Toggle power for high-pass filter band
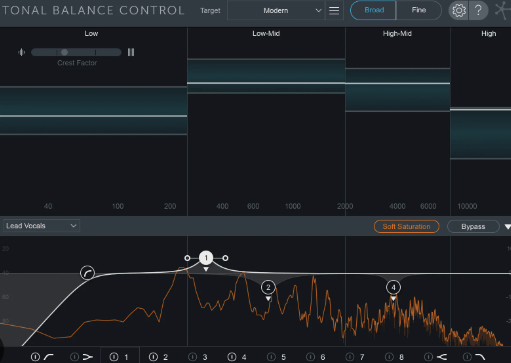511x363 pixels. (35, 357)
